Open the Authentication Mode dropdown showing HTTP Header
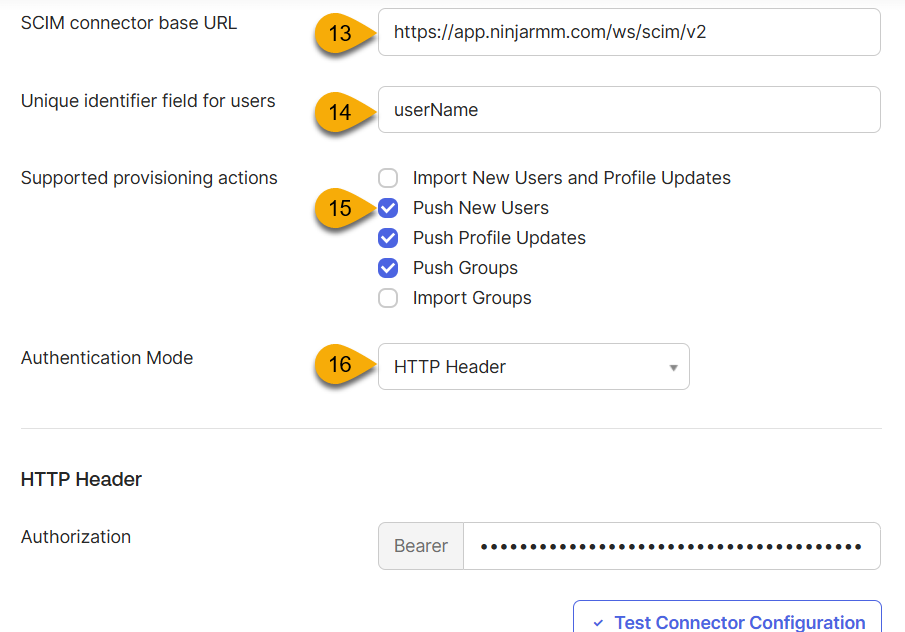The width and height of the screenshot is (905, 632). 533,366
